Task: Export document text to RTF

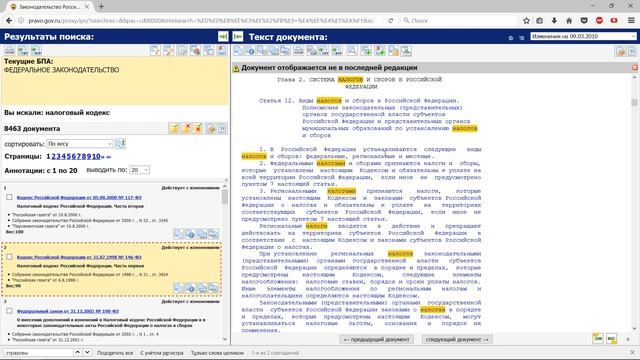Action: [x=337, y=51]
